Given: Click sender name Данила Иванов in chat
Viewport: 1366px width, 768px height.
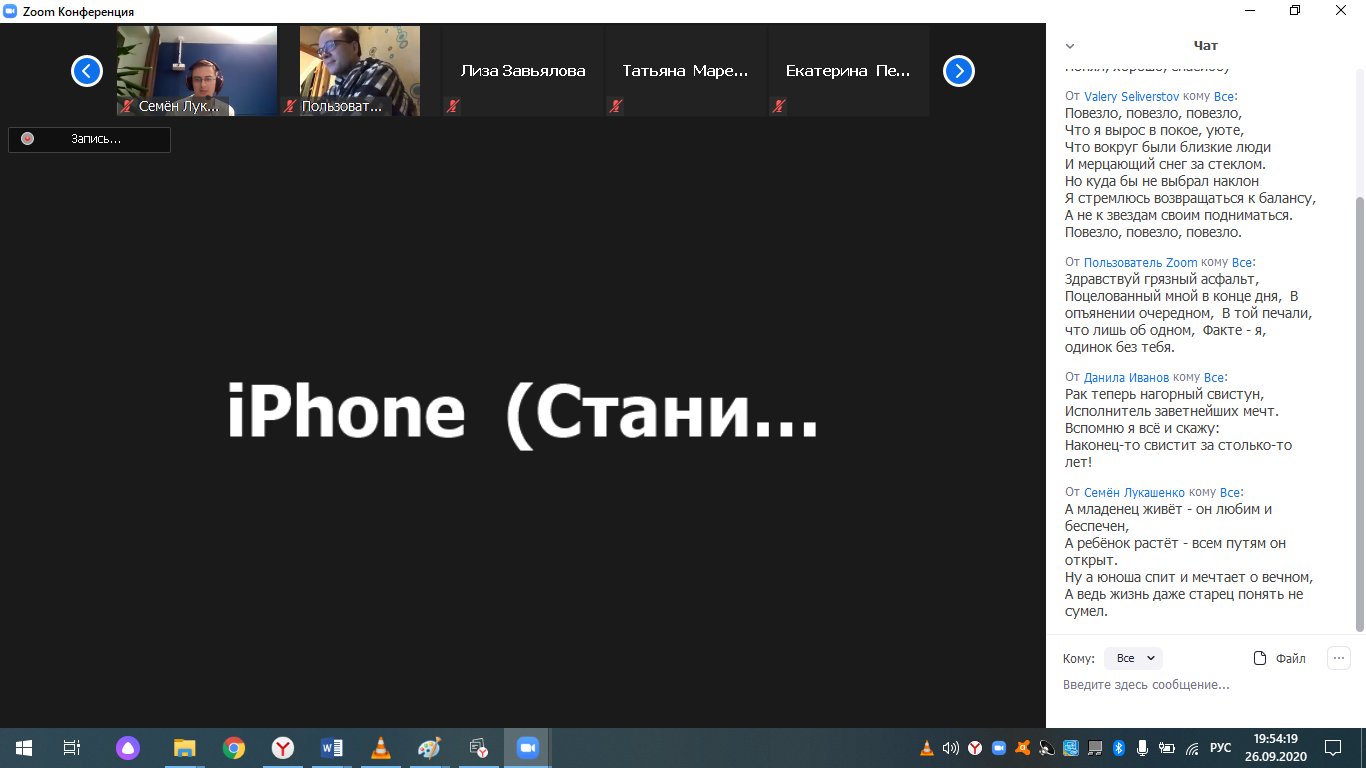Looking at the screenshot, I should pos(1126,378).
